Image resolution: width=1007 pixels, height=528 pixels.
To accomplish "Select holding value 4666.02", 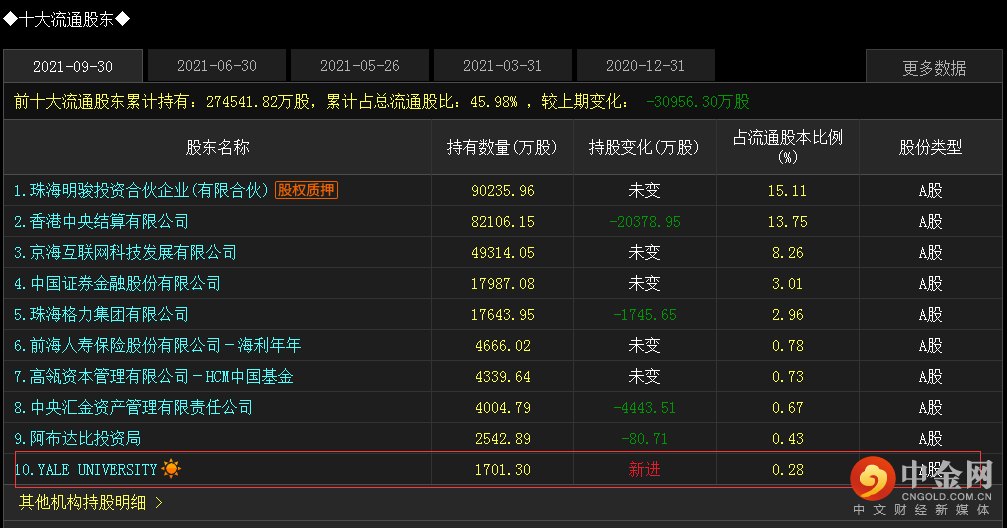I will [x=503, y=346].
